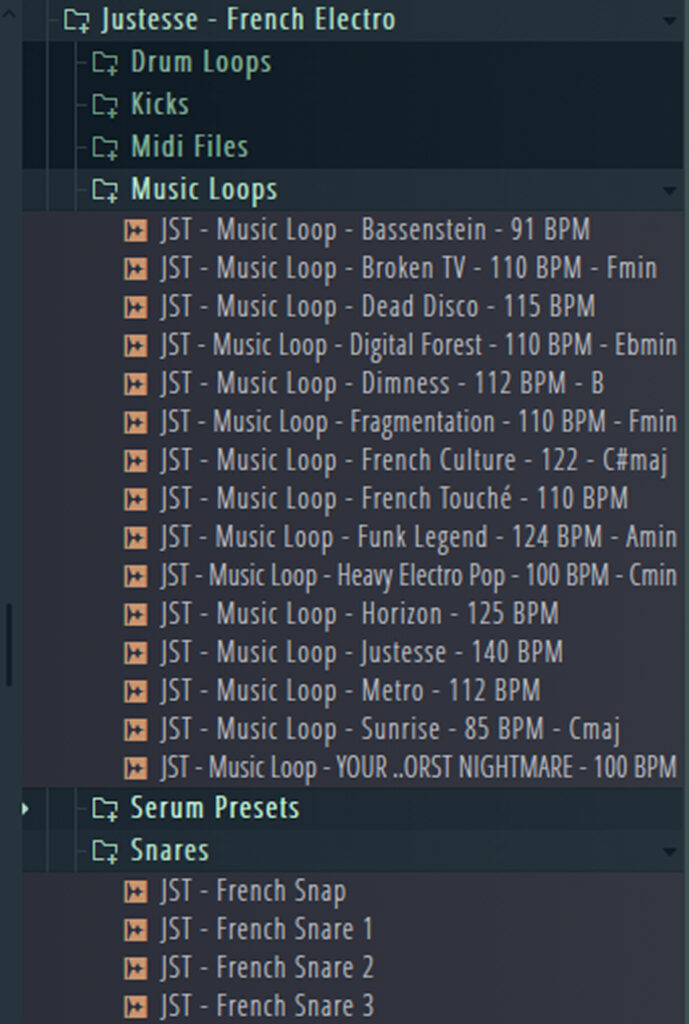Collapse the Music Loops folder using its arrow
The height and width of the screenshot is (1024, 689).
coord(668,190)
